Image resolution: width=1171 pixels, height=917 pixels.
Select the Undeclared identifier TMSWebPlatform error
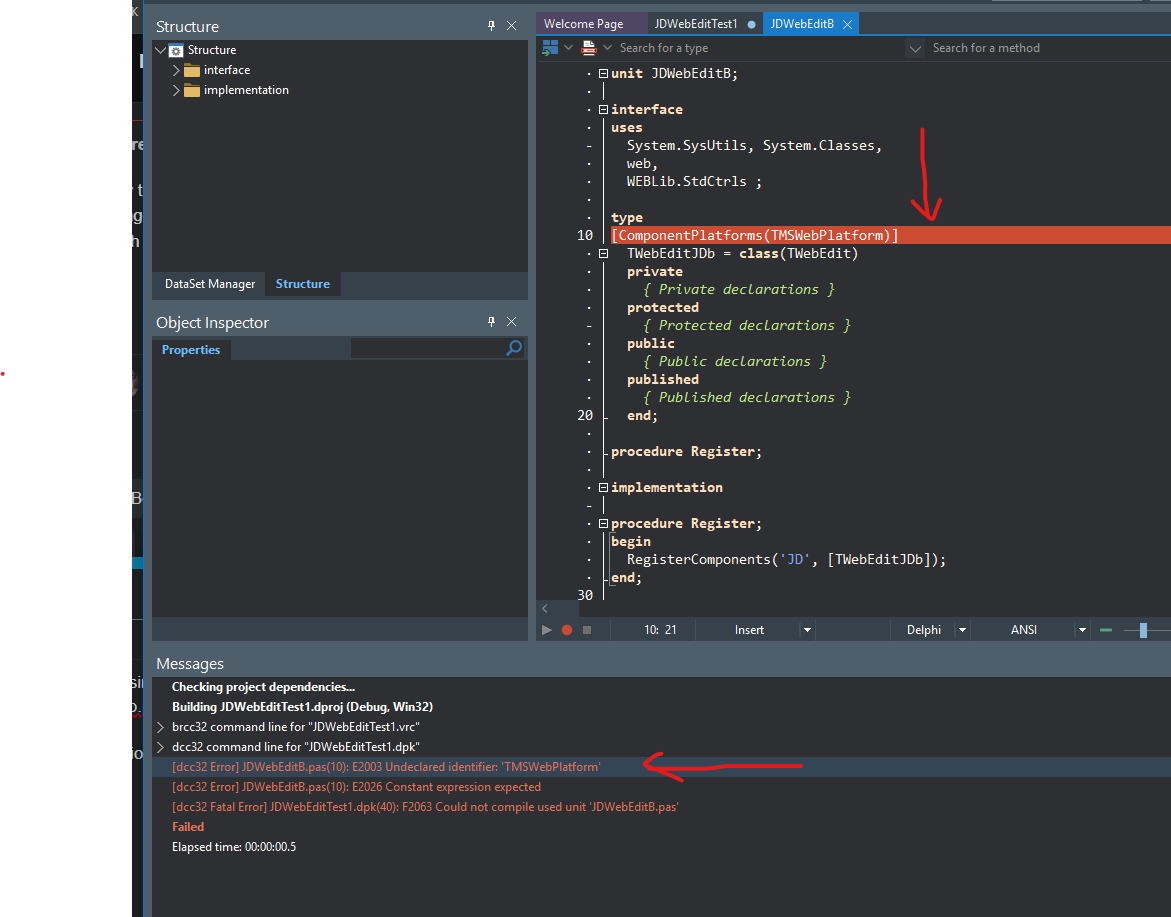(386, 767)
